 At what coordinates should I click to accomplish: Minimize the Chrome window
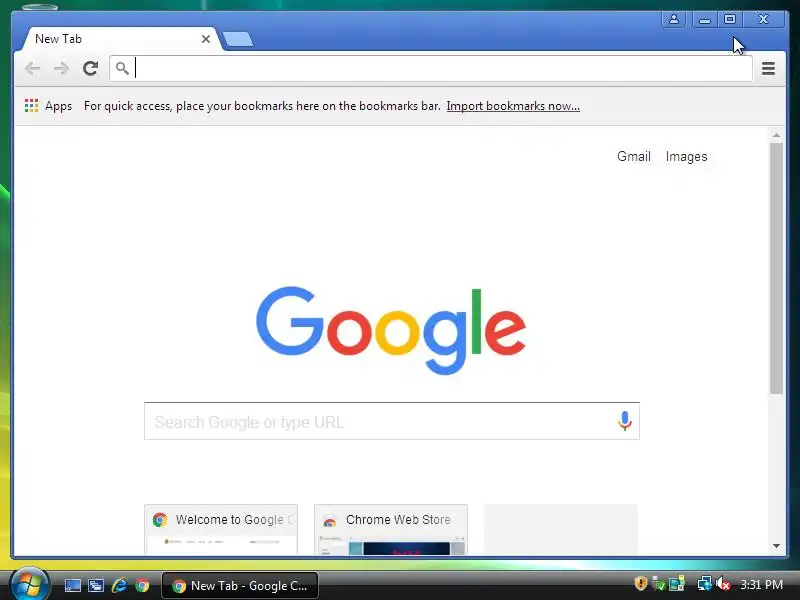(x=705, y=19)
